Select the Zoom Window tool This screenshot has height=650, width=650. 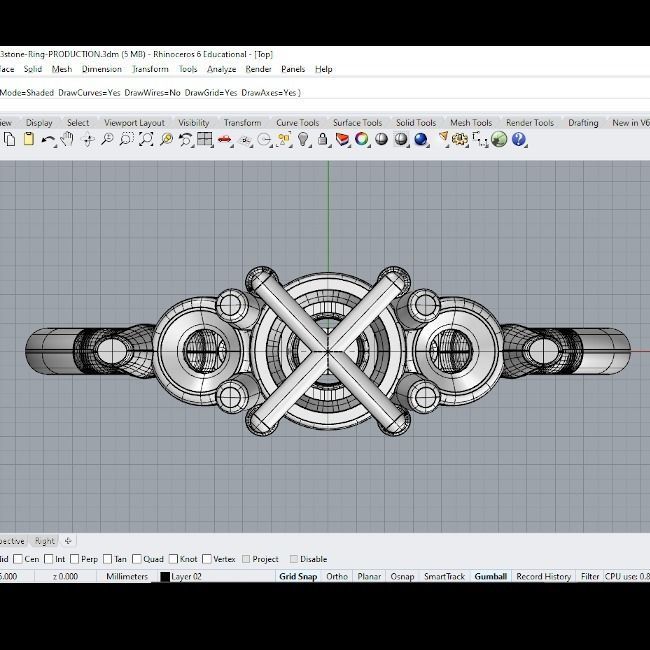point(126,139)
